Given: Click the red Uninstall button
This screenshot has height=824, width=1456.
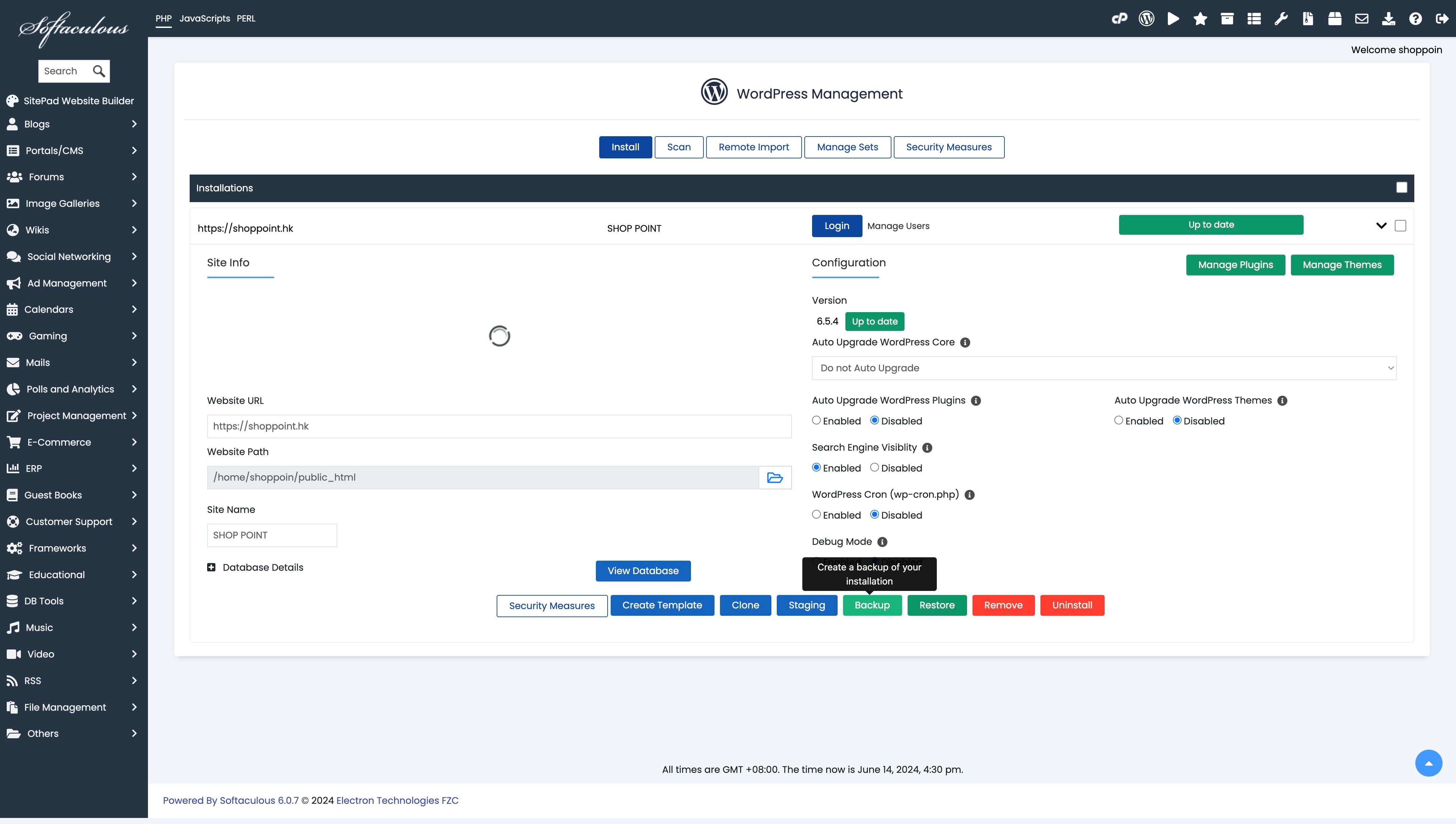Looking at the screenshot, I should pyautogui.click(x=1072, y=605).
